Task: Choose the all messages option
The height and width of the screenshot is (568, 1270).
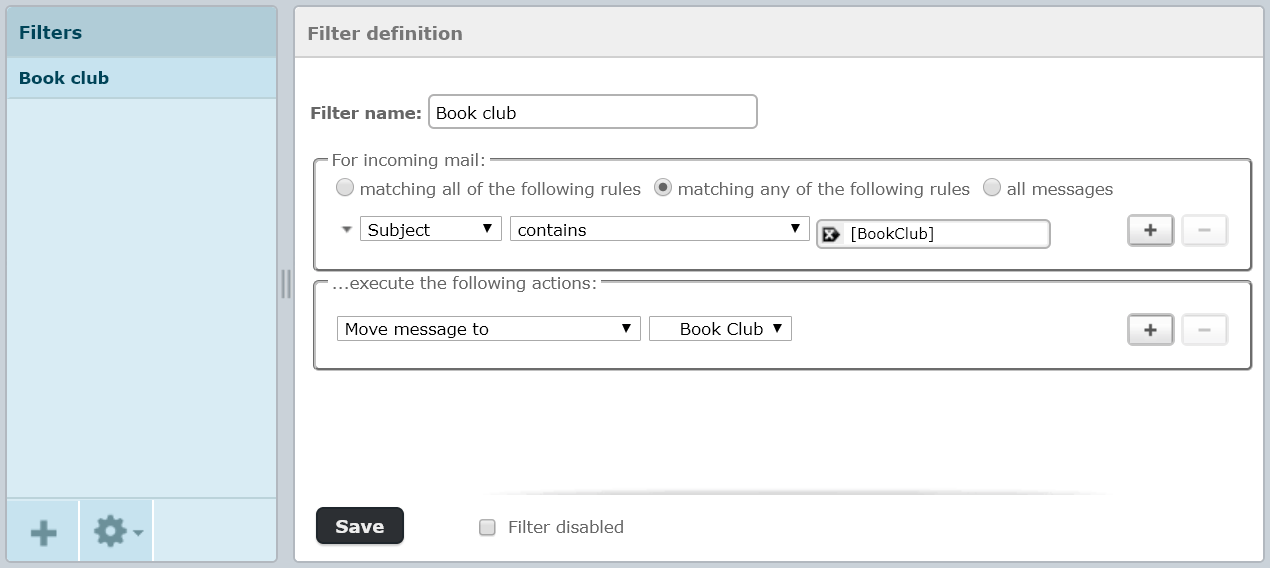Action: pyautogui.click(x=992, y=188)
